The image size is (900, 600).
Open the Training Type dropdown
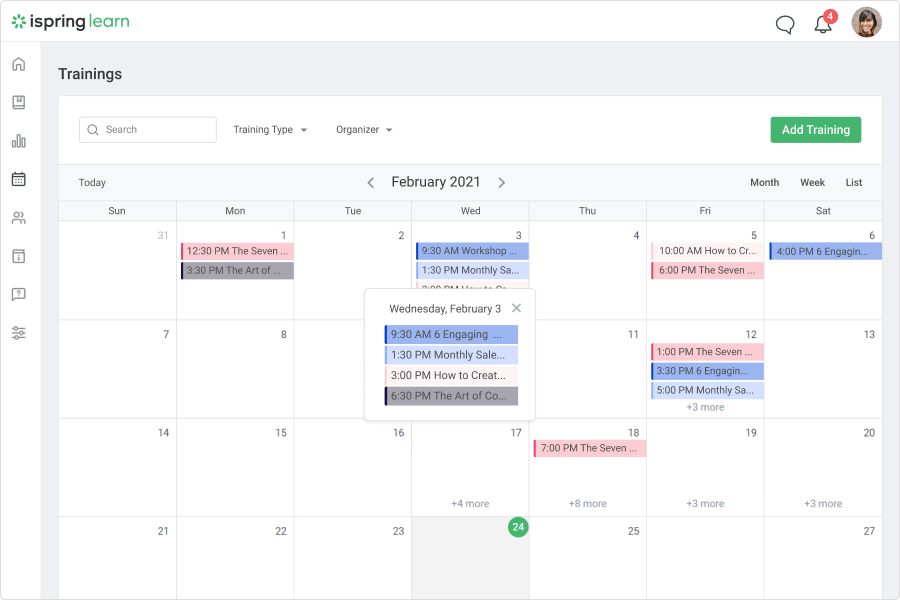pos(270,129)
